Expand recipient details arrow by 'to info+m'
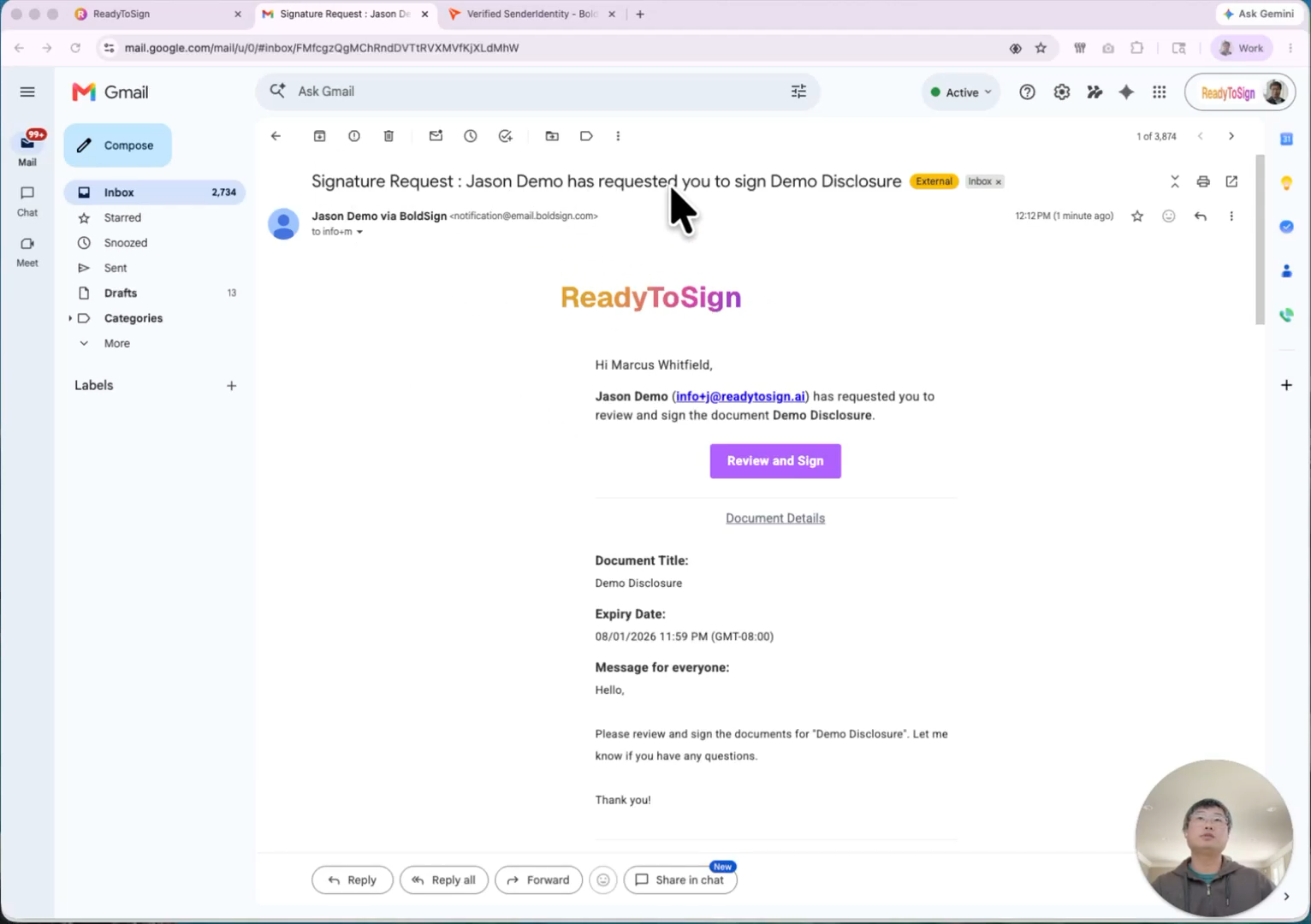1311x924 pixels. [x=359, y=232]
